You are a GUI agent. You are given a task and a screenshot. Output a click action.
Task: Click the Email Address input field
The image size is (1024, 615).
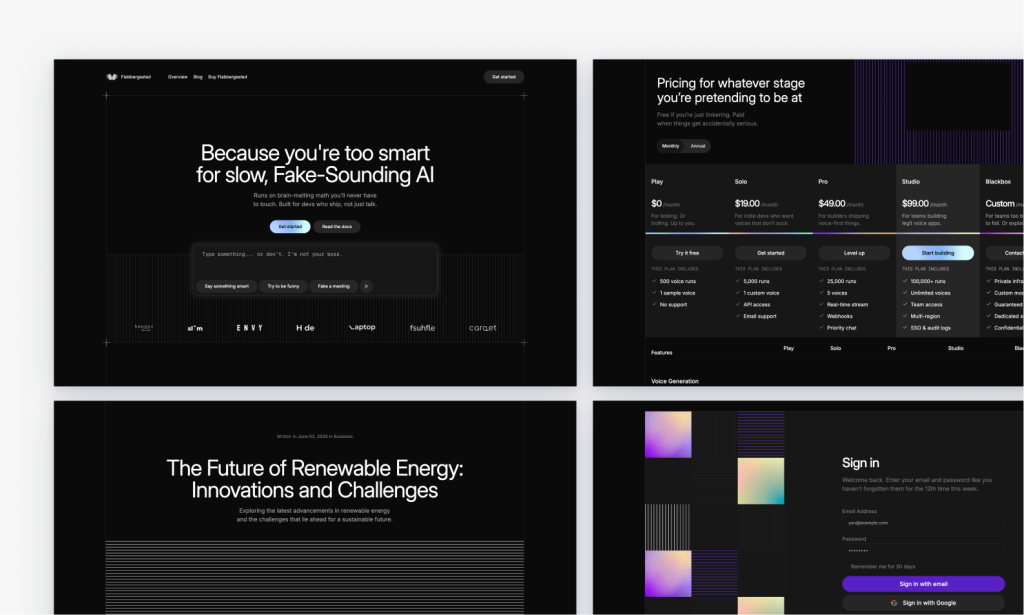920,521
